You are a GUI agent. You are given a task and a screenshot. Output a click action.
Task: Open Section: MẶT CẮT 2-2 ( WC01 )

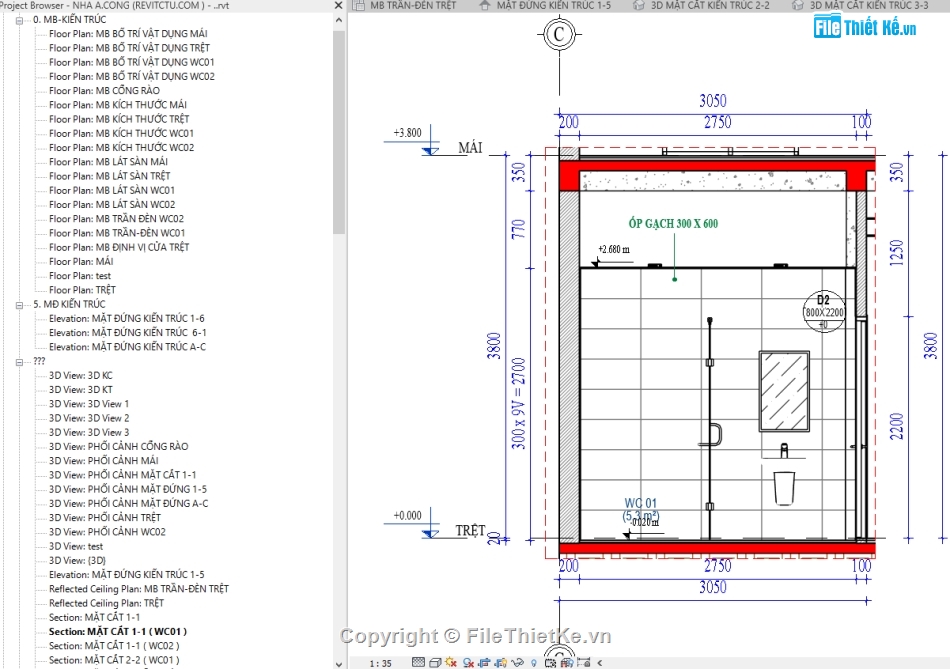point(114,661)
